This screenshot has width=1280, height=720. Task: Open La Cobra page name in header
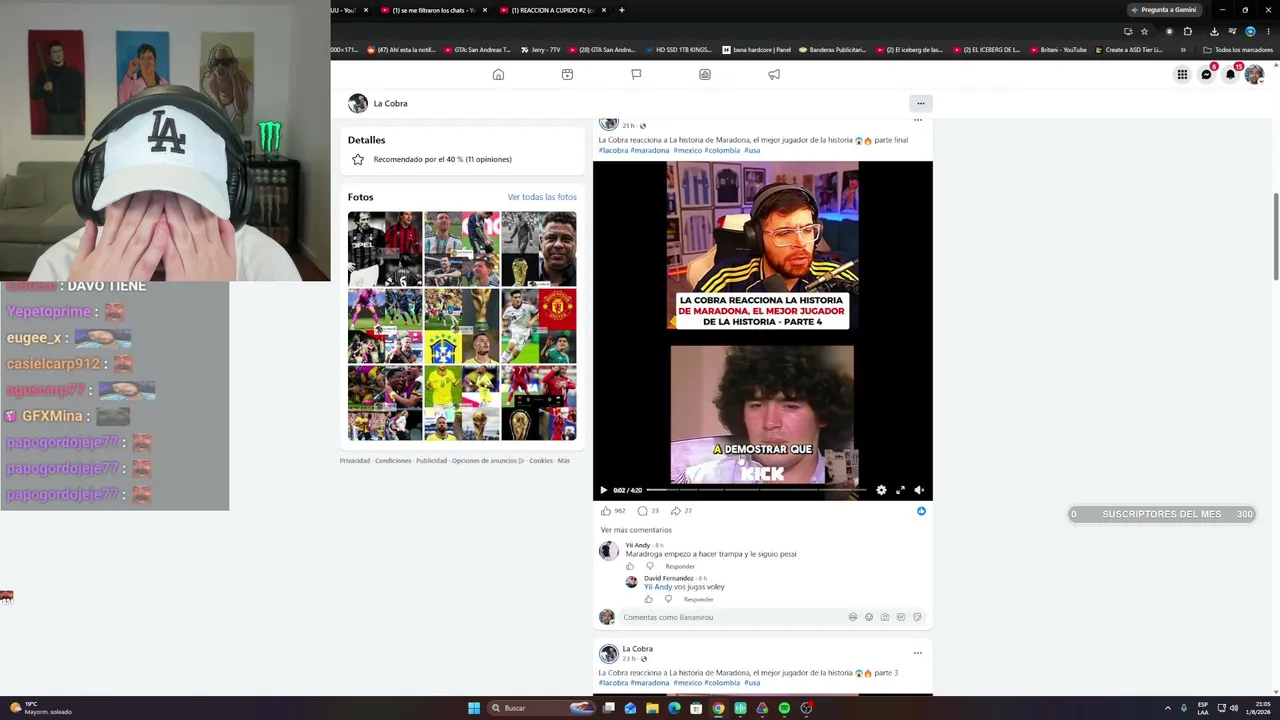click(x=390, y=103)
